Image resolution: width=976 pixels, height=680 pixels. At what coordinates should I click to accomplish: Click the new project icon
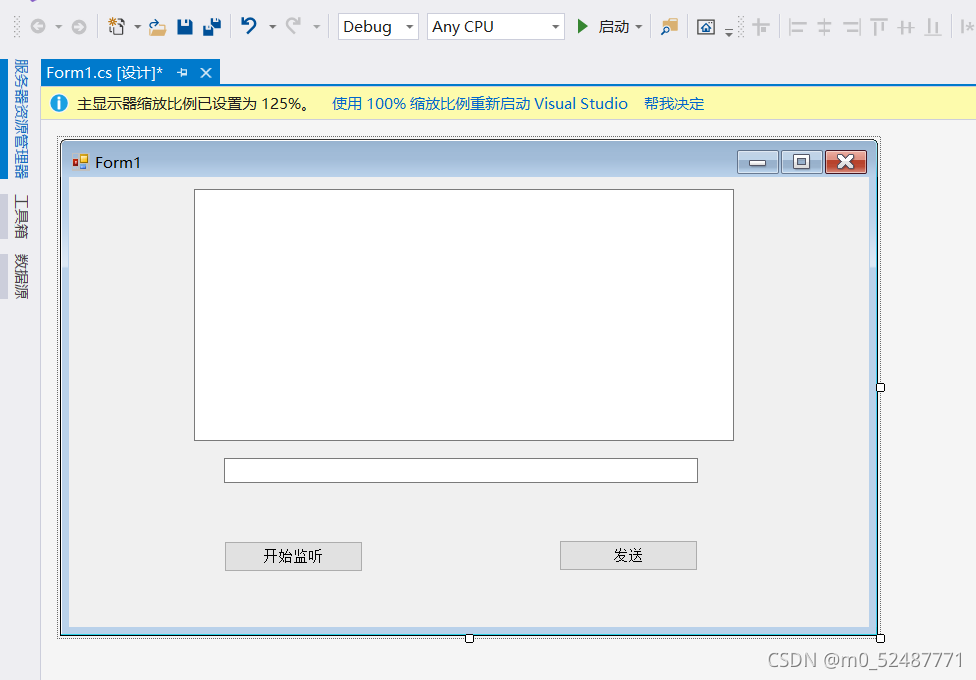point(116,27)
